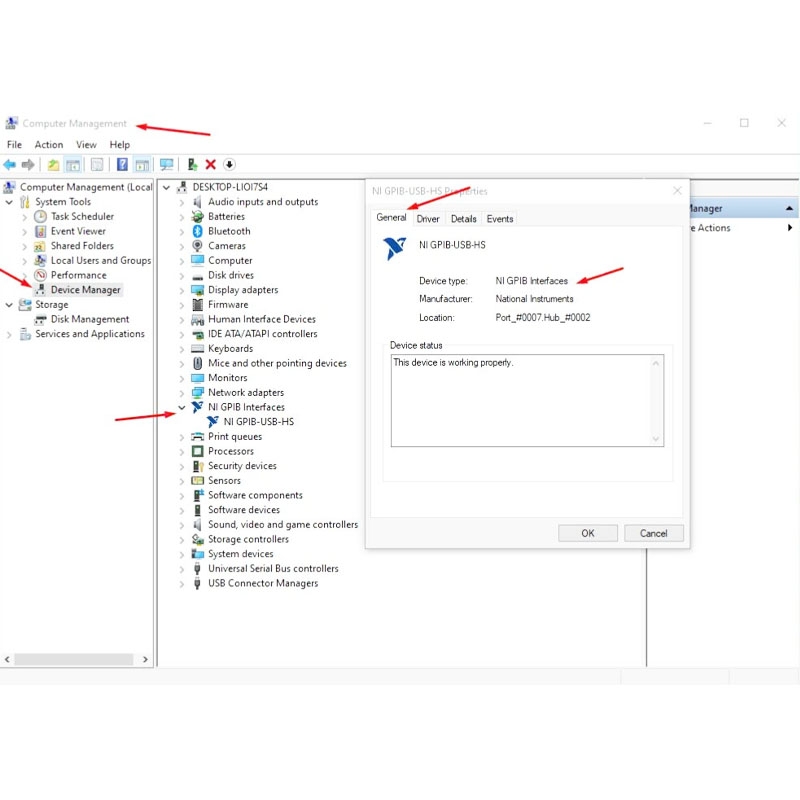800x800 pixels.
Task: Expand the Services and Applications node
Action: click(x=9, y=335)
